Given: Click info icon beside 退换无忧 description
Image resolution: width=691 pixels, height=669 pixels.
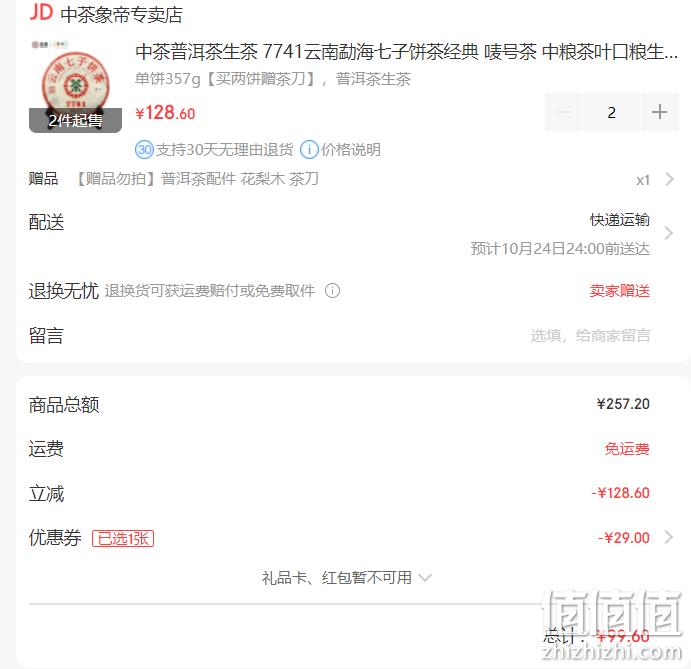Looking at the screenshot, I should click(332, 290).
